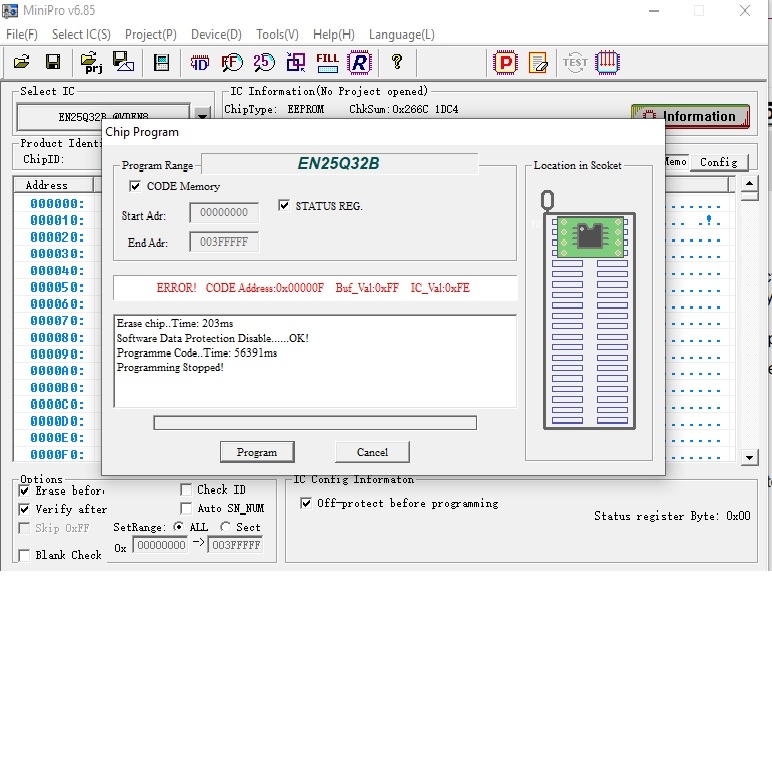Open the Project(P) menu

151,34
